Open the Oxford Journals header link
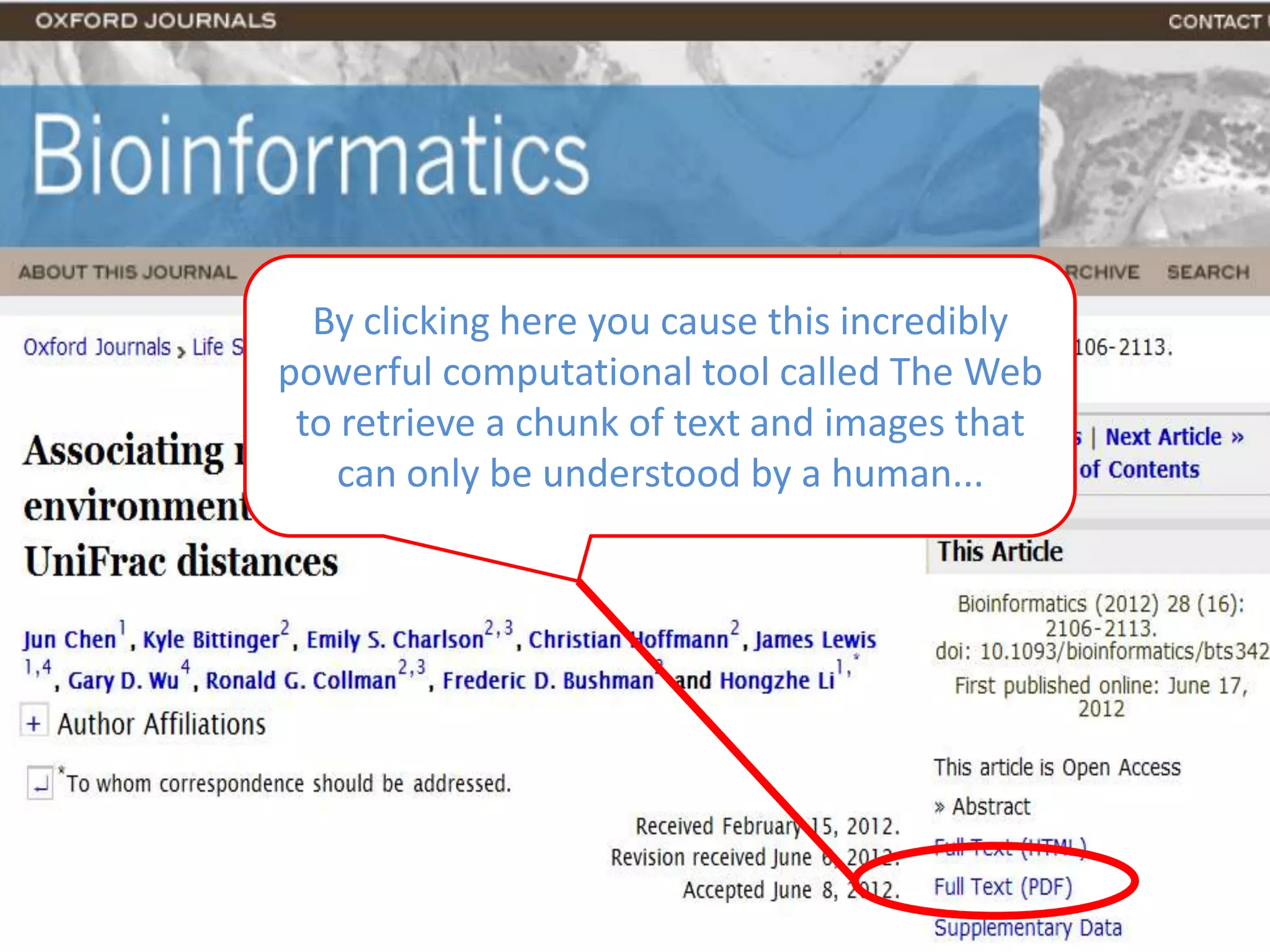Image resolution: width=1270 pixels, height=952 pixels. (156, 21)
